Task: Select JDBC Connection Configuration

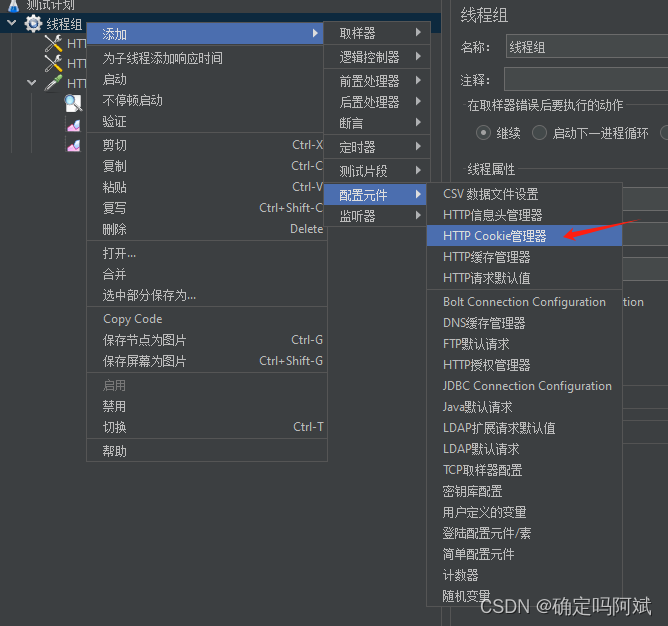Action: coord(524,386)
